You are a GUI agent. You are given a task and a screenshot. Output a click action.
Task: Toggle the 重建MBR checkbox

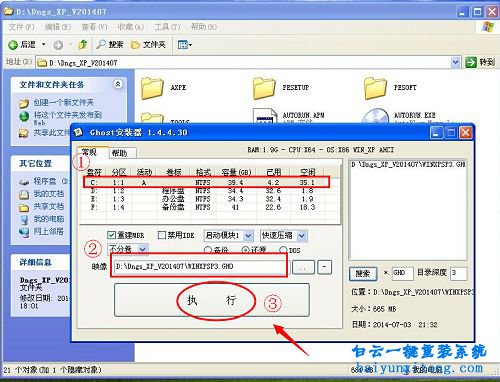click(x=112, y=235)
